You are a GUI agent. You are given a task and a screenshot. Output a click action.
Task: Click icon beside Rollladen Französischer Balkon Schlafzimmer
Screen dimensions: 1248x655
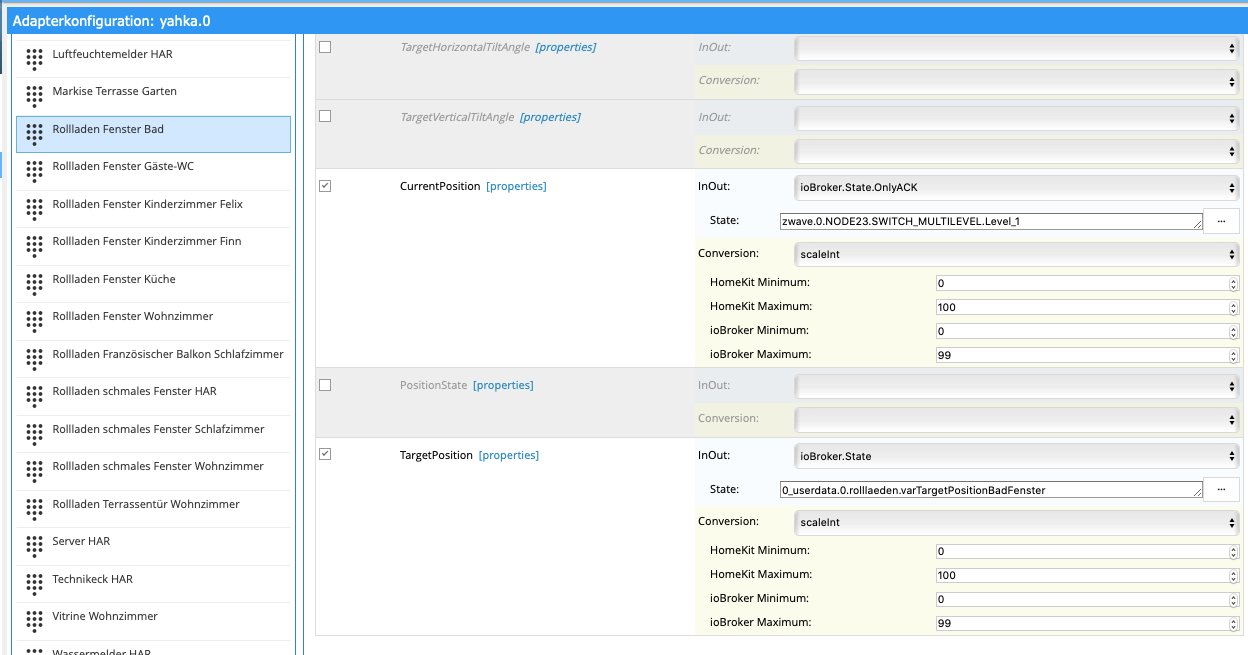click(35, 359)
